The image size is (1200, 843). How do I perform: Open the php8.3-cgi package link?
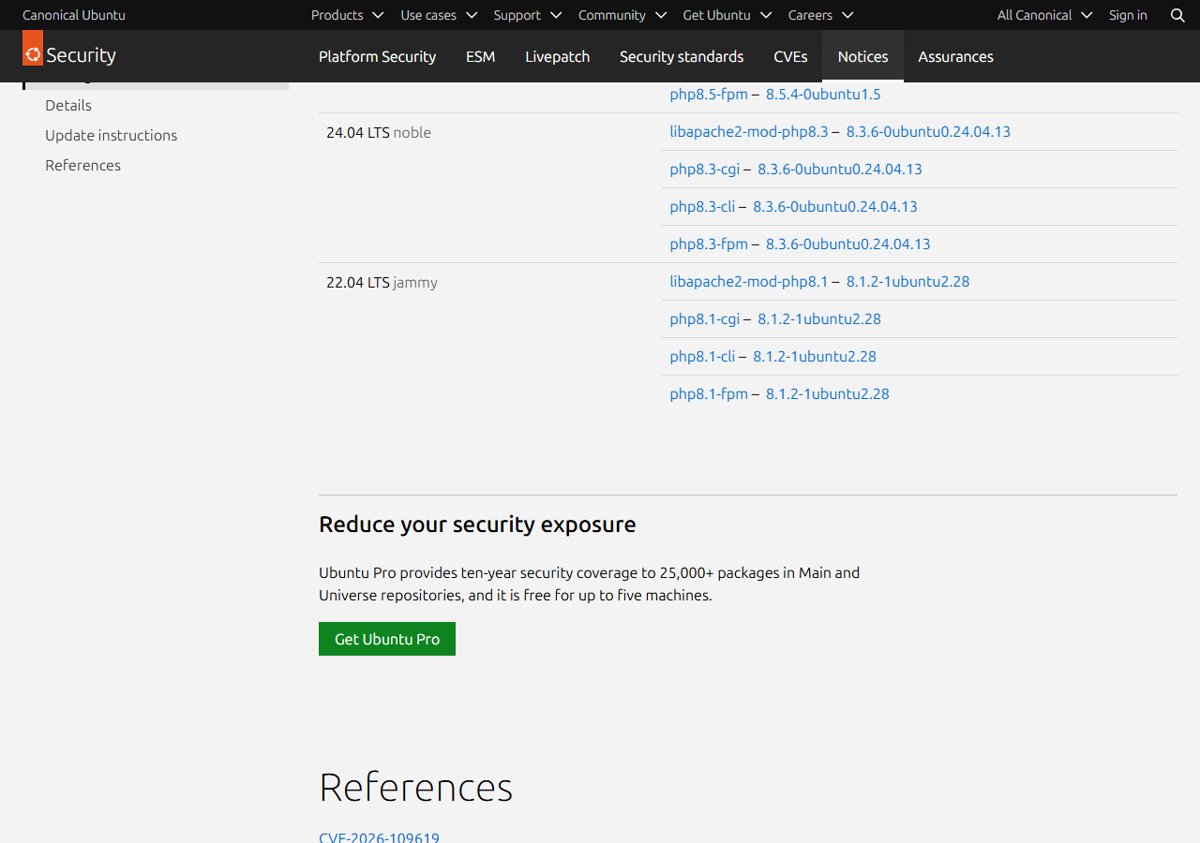(x=705, y=169)
